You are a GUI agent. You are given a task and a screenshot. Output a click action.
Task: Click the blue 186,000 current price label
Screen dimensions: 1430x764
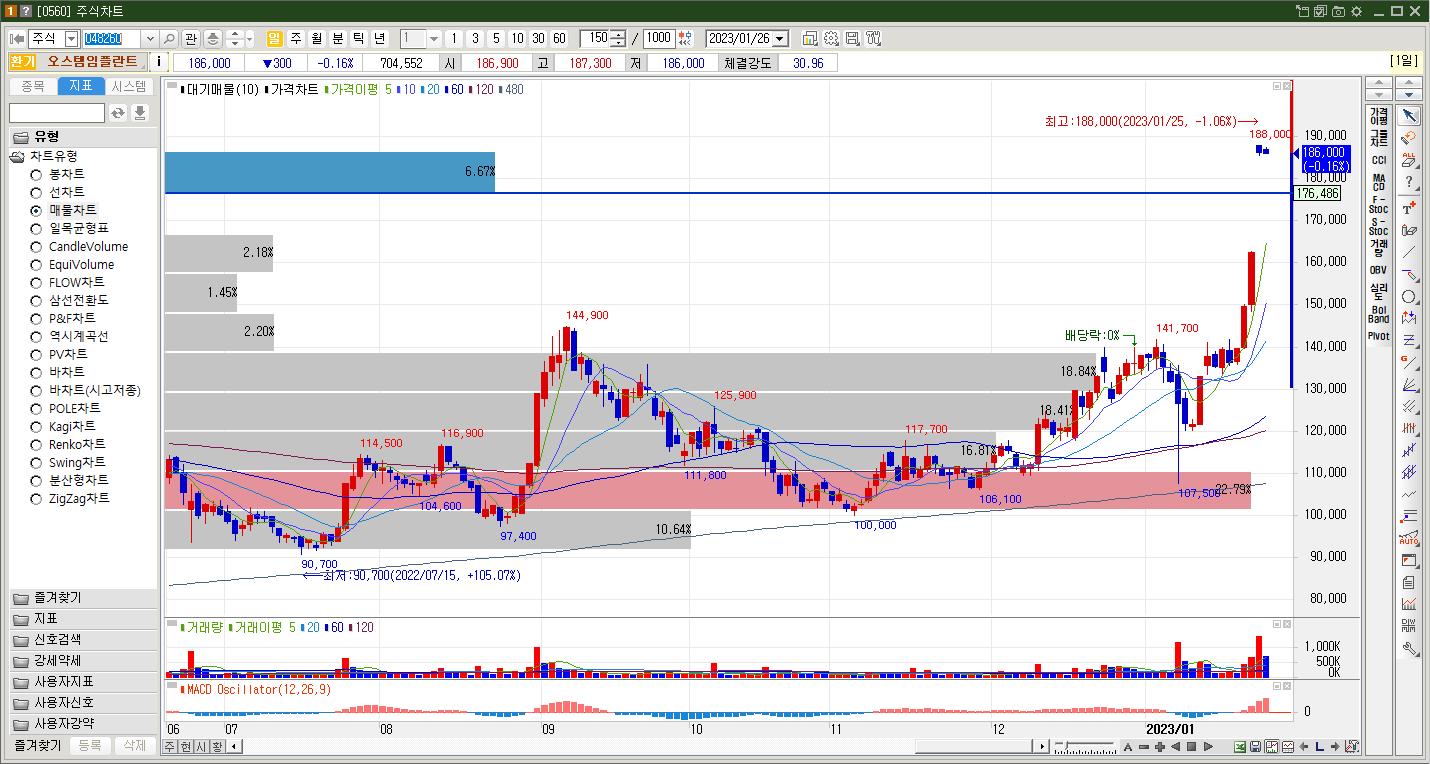point(1325,159)
